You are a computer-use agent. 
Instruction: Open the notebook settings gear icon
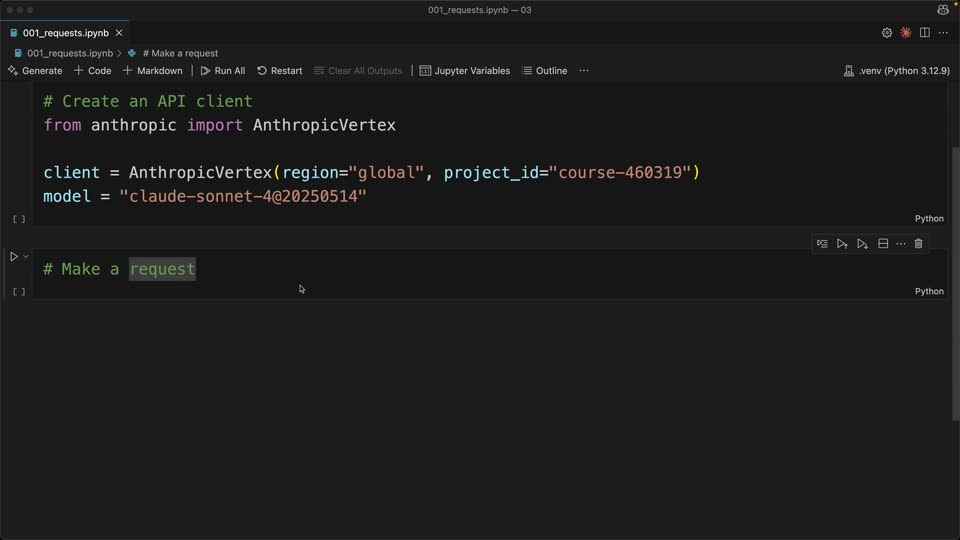[887, 33]
